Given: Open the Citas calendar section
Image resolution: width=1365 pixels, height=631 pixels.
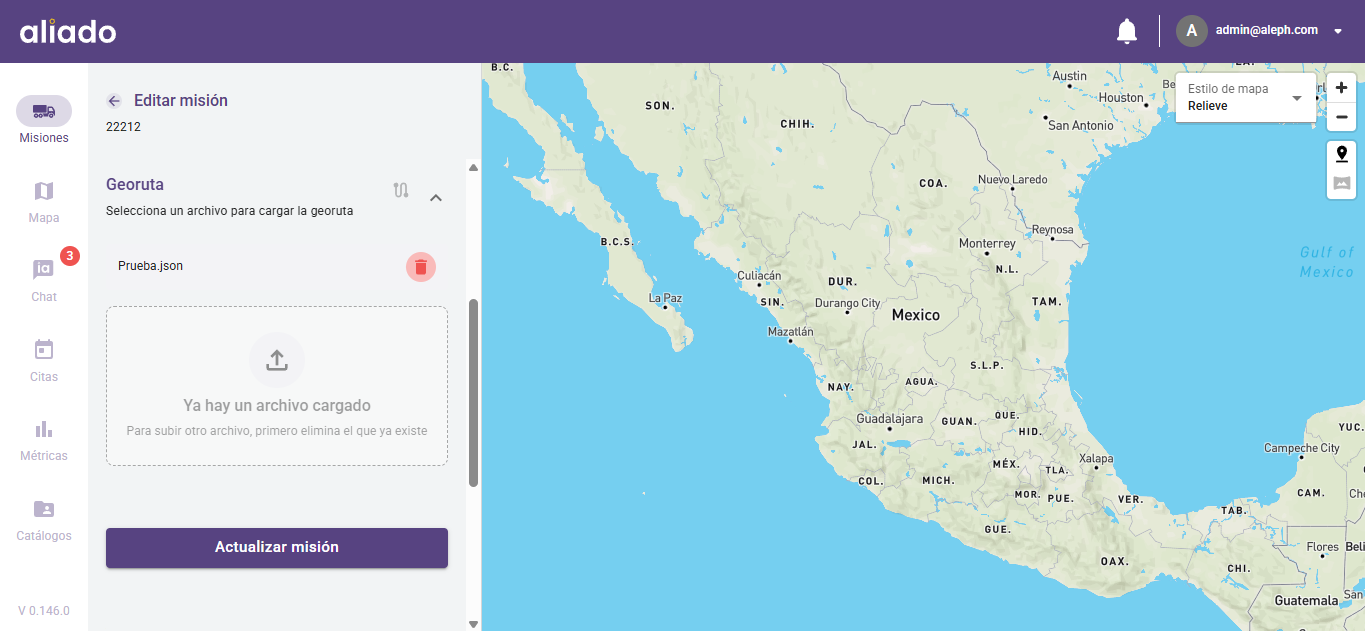Looking at the screenshot, I should pyautogui.click(x=44, y=359).
